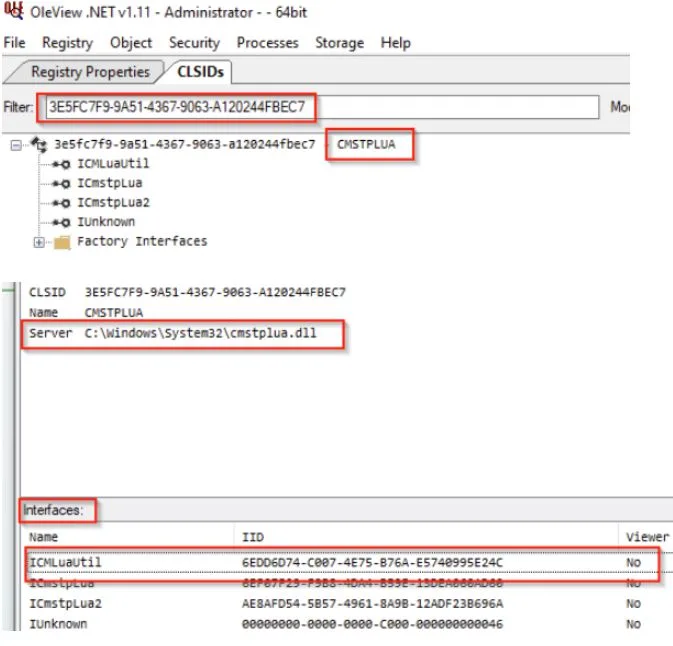
Task: Open the Object menu
Action: pyautogui.click(x=131, y=42)
